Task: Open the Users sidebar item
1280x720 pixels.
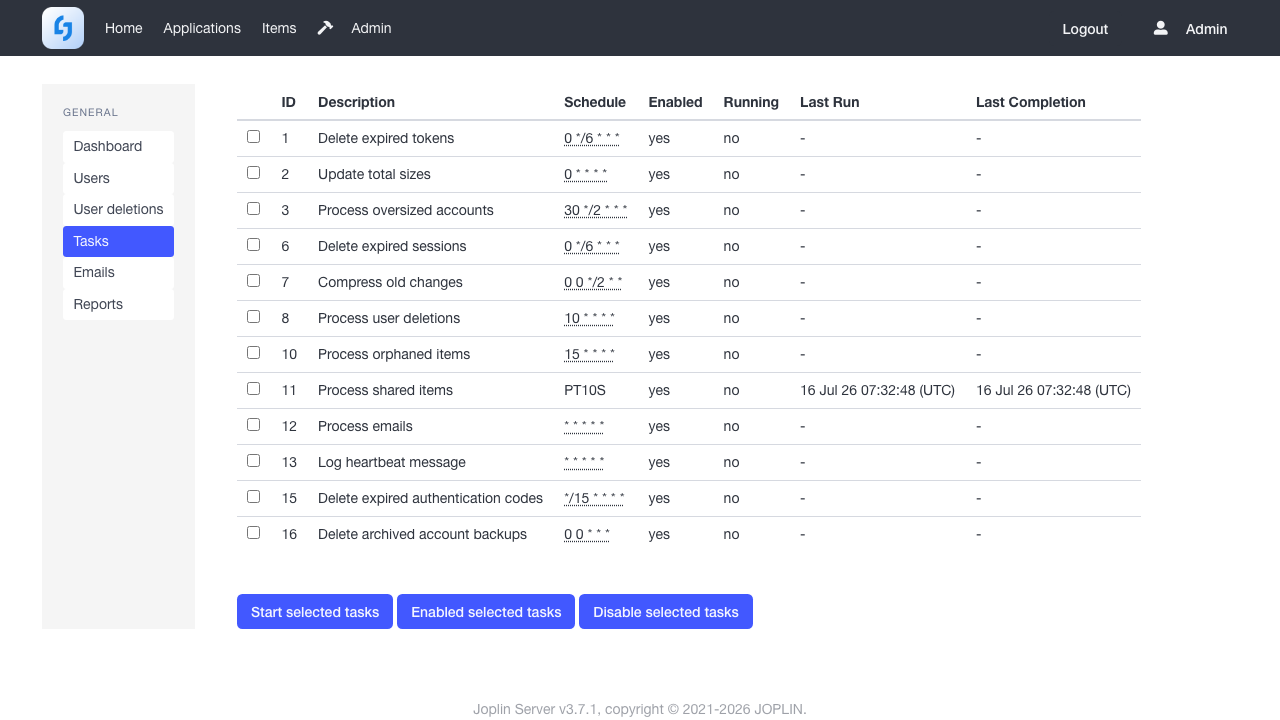Action: (118, 178)
